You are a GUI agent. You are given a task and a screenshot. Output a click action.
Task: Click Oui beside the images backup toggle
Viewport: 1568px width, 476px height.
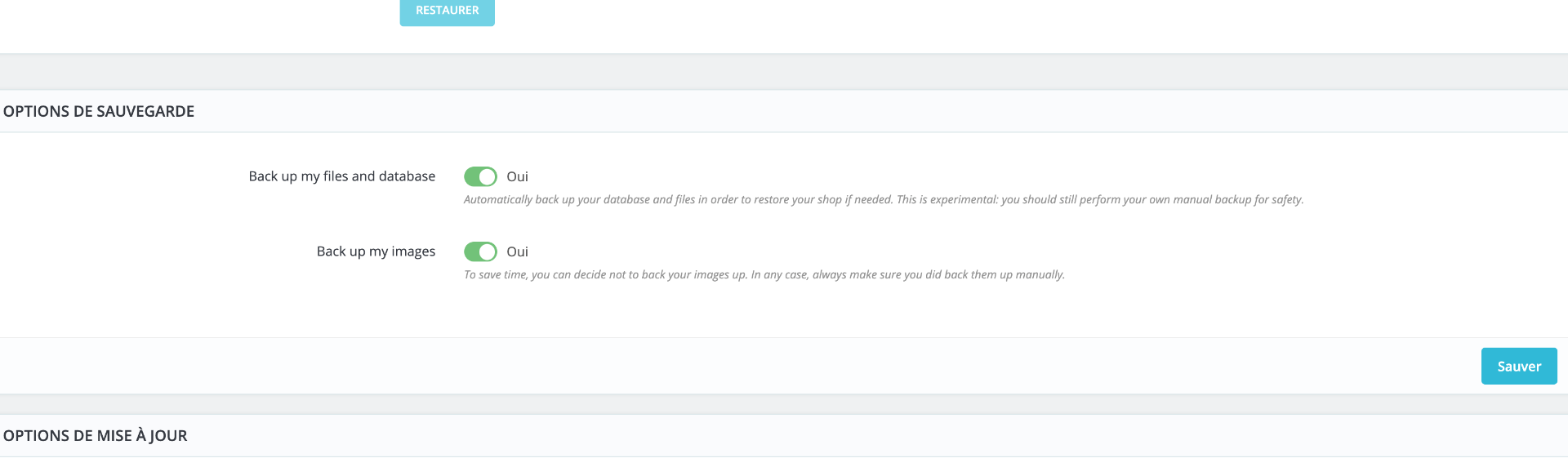(x=517, y=251)
